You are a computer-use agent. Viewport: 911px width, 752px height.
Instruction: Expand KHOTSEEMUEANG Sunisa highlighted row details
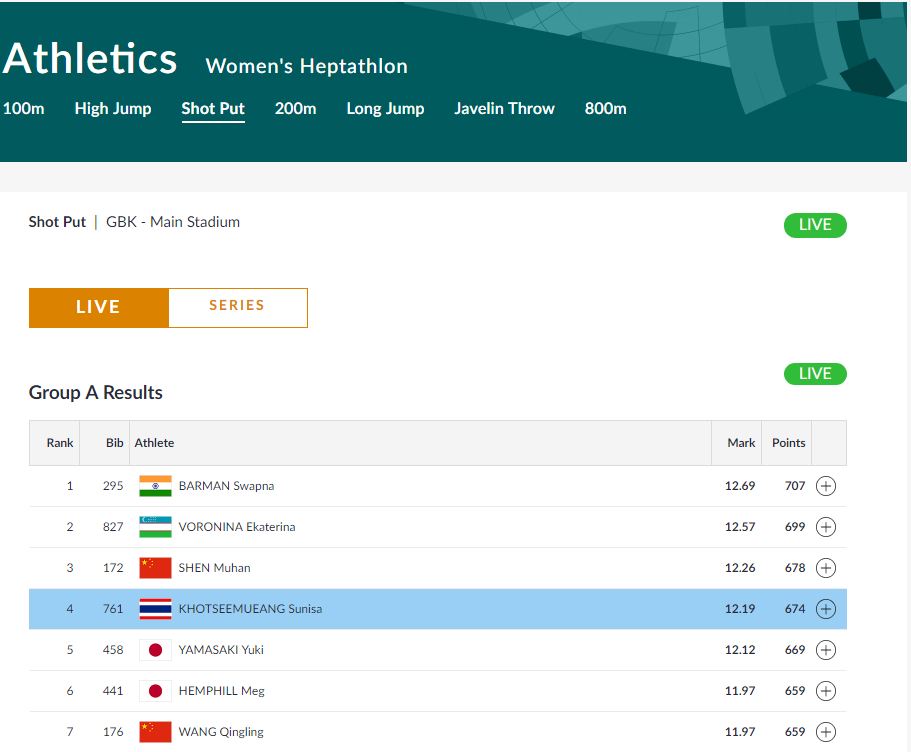pos(825,609)
